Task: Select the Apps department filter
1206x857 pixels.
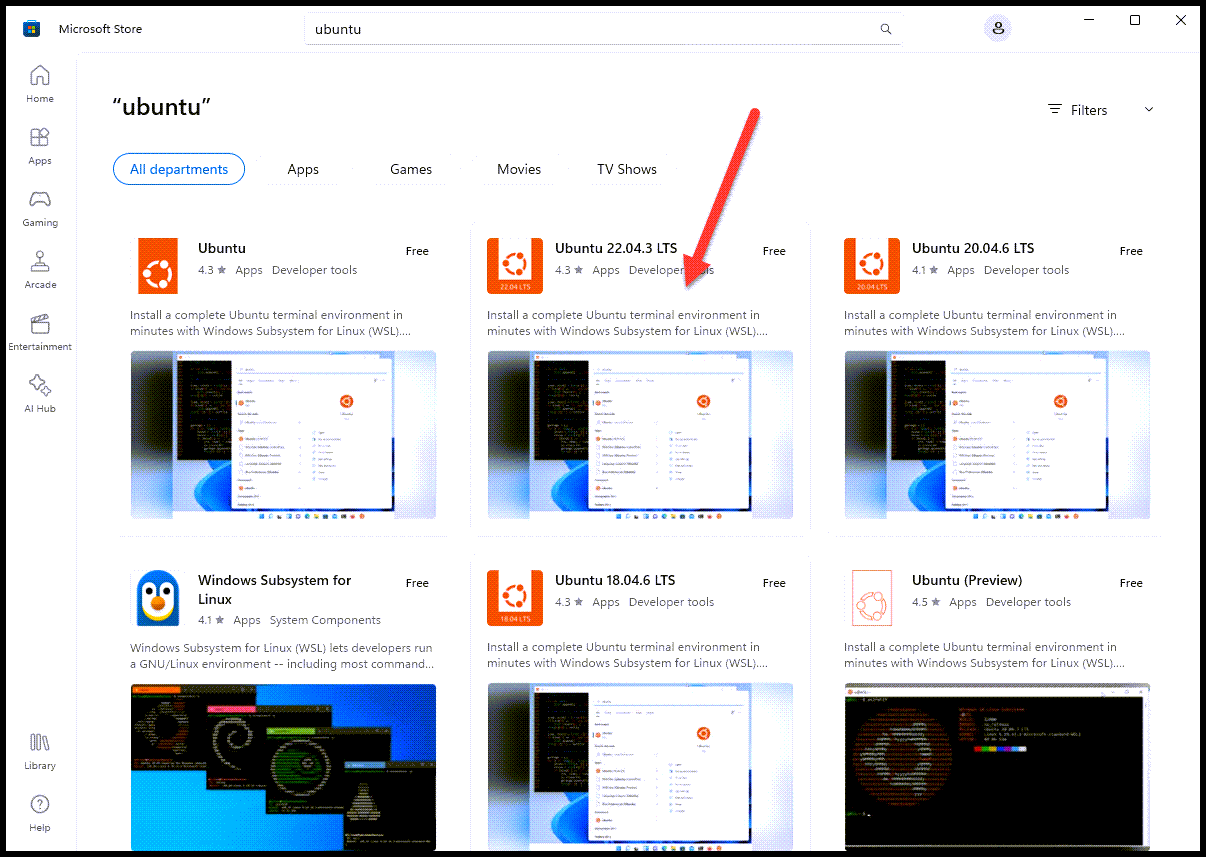Action: point(303,169)
